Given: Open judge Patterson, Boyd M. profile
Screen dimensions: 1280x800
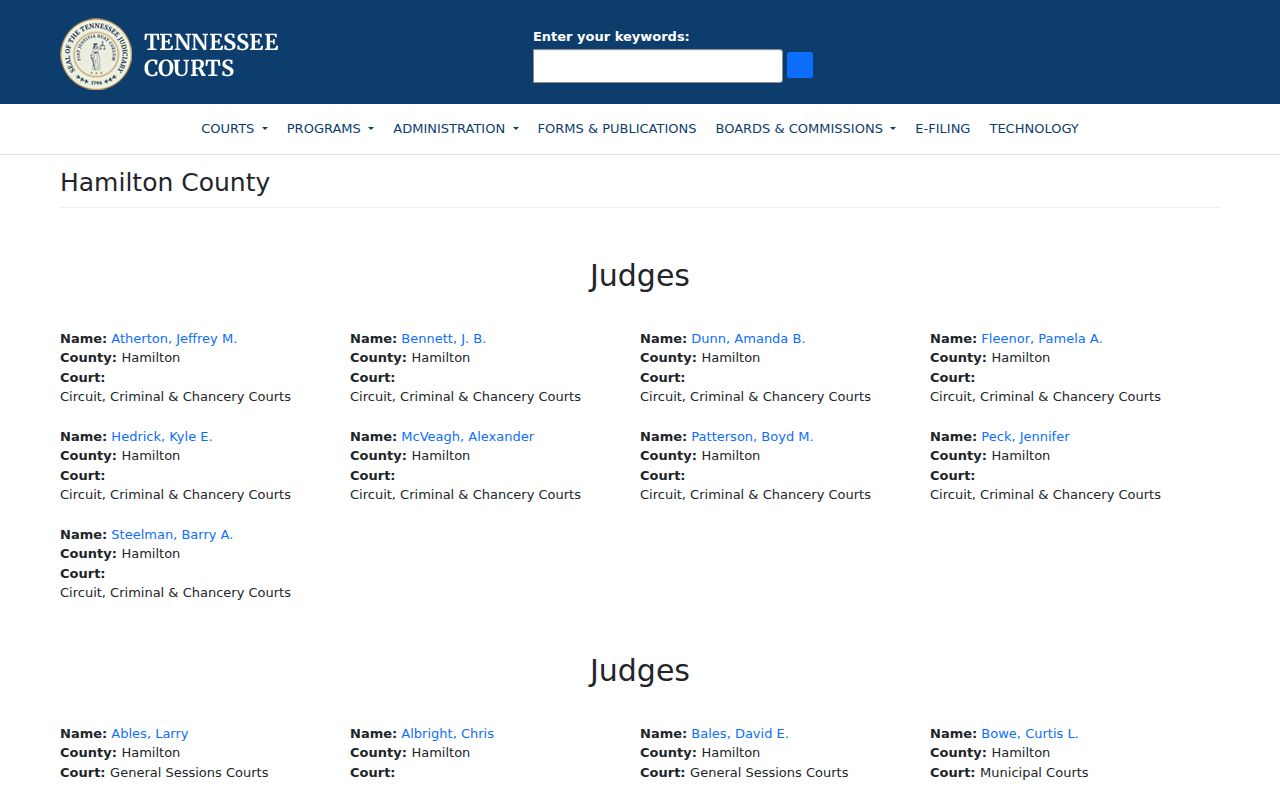Looking at the screenshot, I should 752,436.
